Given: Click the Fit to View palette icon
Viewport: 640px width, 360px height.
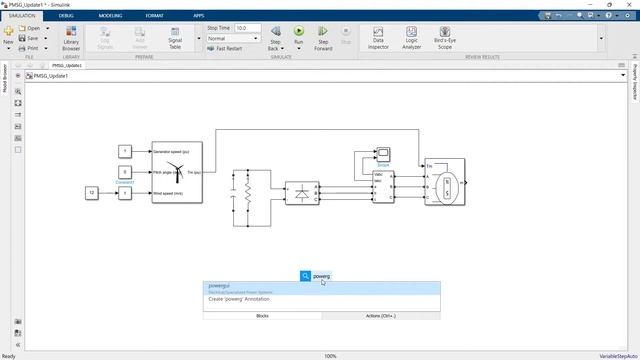Looking at the screenshot, I should [x=18, y=103].
